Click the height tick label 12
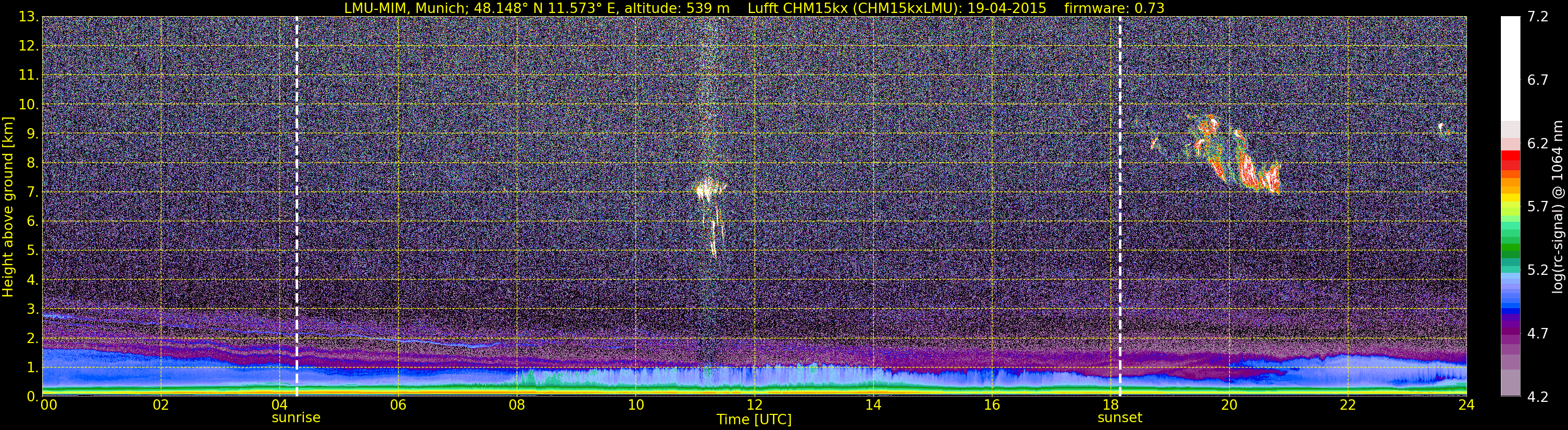 point(28,46)
